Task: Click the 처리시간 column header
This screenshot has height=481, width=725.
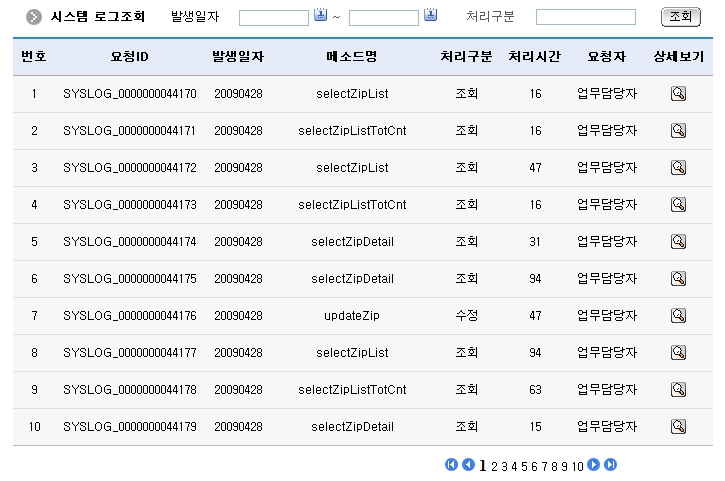Action: 535,56
